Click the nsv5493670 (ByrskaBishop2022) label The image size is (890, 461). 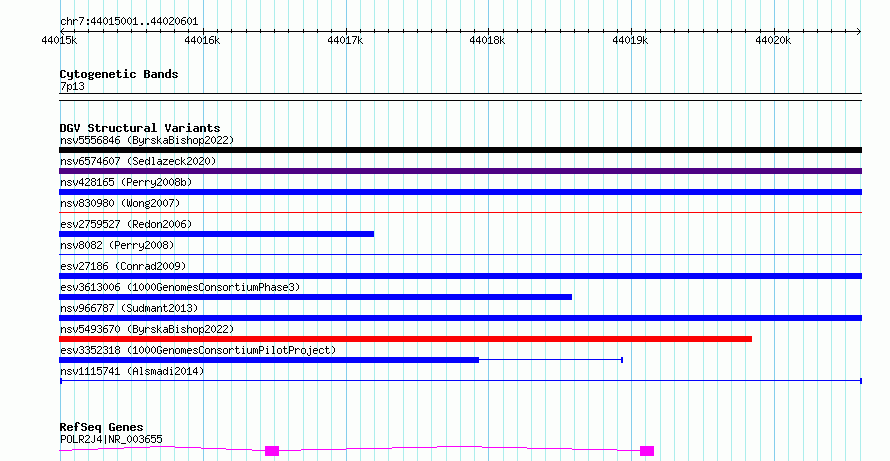pos(147,329)
